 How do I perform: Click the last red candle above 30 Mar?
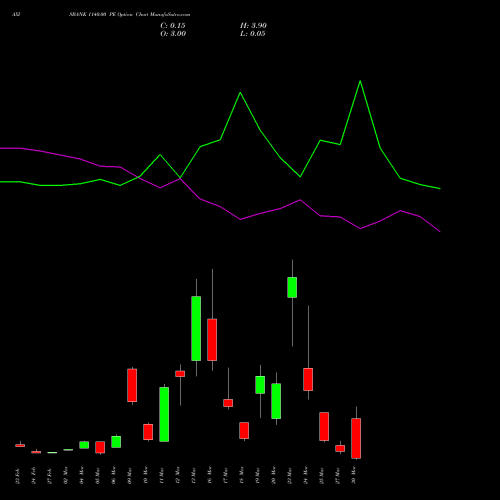pyautogui.click(x=356, y=438)
